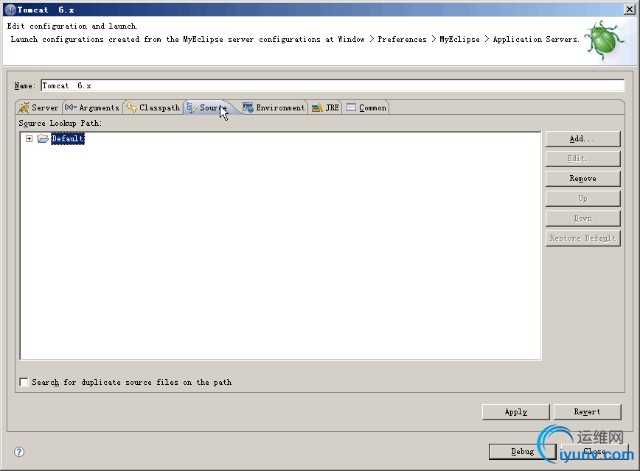
Task: Click the Up button
Action: click(583, 198)
